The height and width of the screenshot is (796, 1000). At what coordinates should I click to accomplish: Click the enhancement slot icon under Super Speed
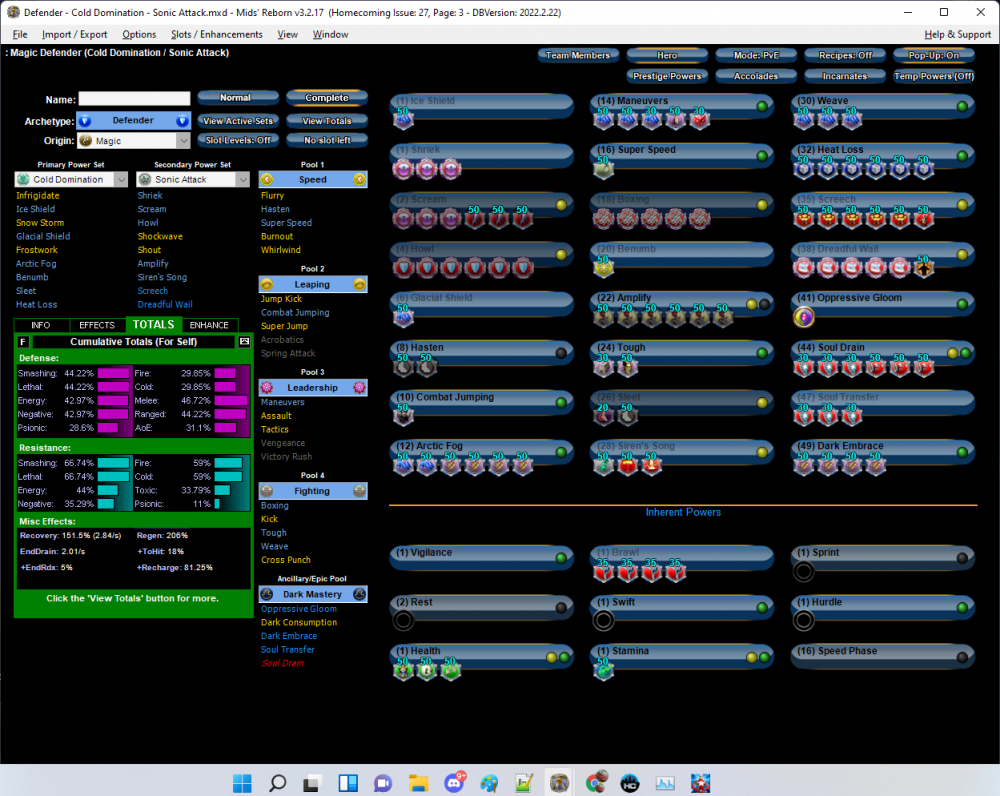click(603, 169)
